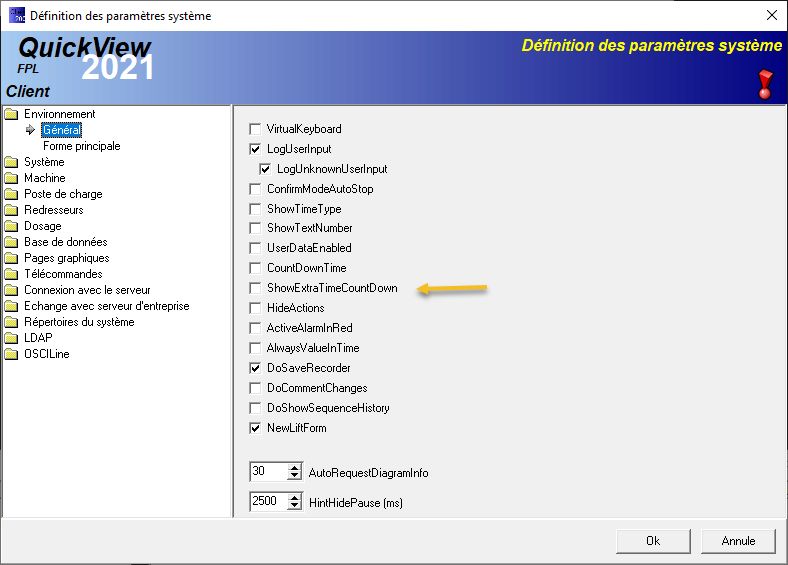
Task: Tick the HideActions checkbox
Action: 255,308
